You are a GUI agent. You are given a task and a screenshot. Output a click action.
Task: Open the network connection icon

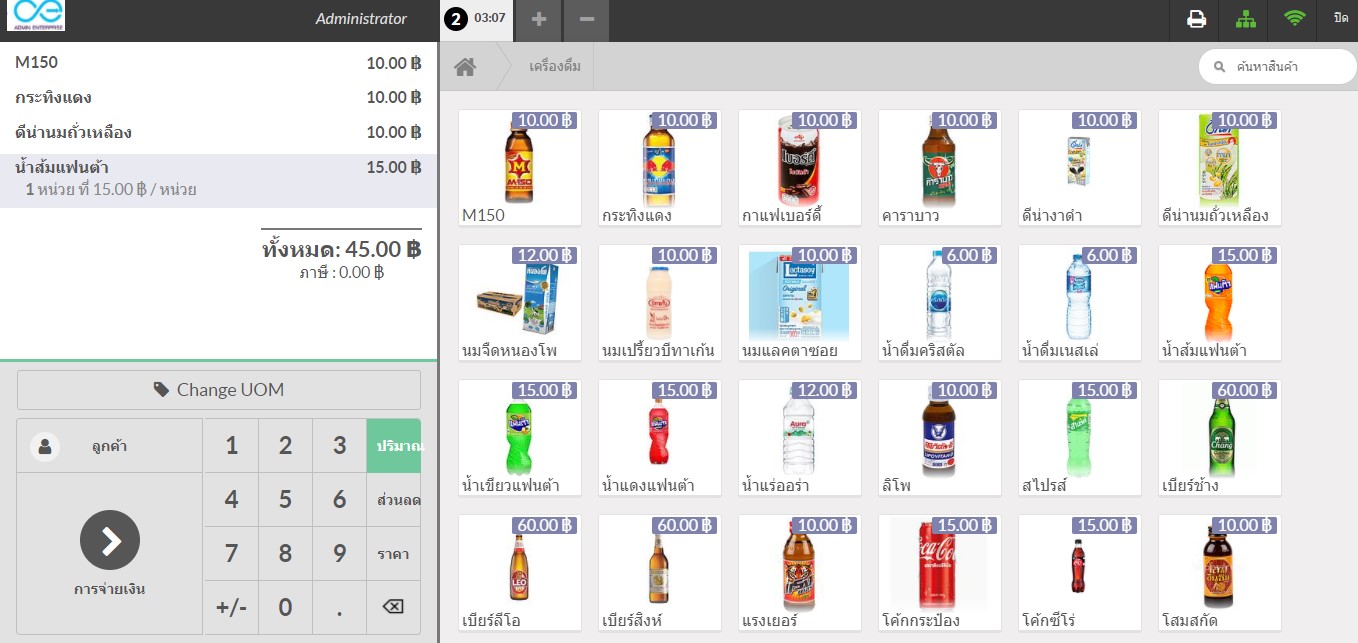1245,19
